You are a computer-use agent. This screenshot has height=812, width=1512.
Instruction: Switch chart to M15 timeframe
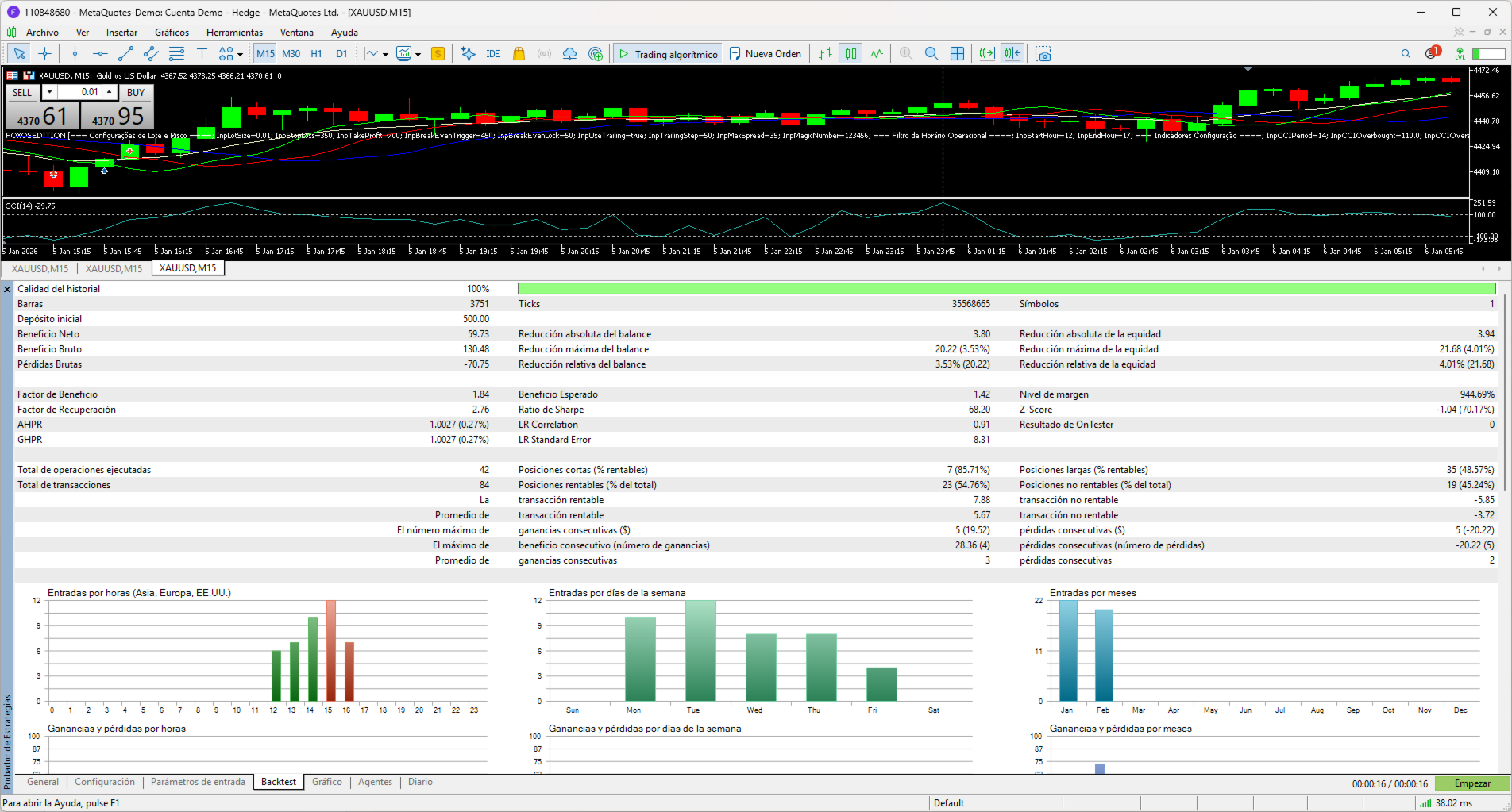[x=265, y=54]
